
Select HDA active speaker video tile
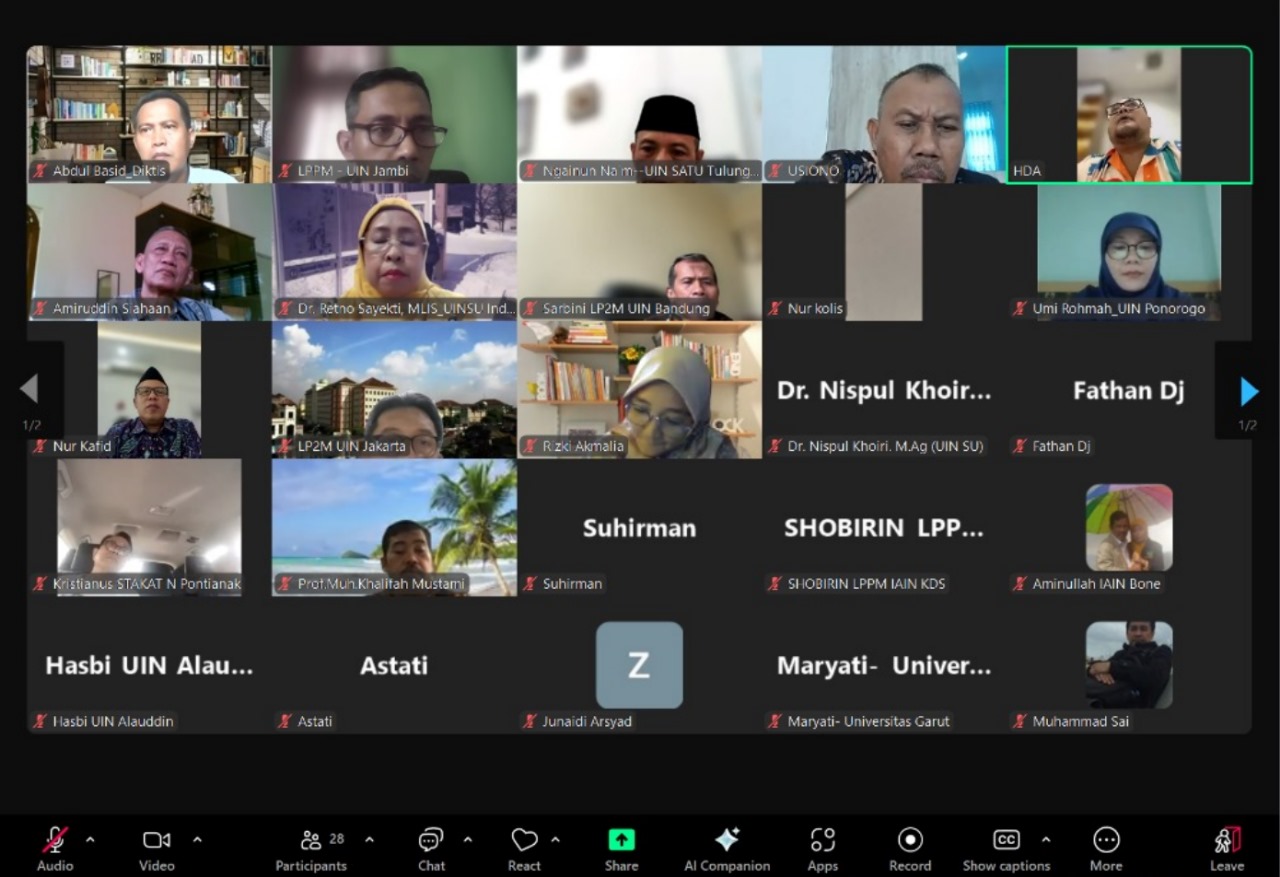(x=1129, y=115)
